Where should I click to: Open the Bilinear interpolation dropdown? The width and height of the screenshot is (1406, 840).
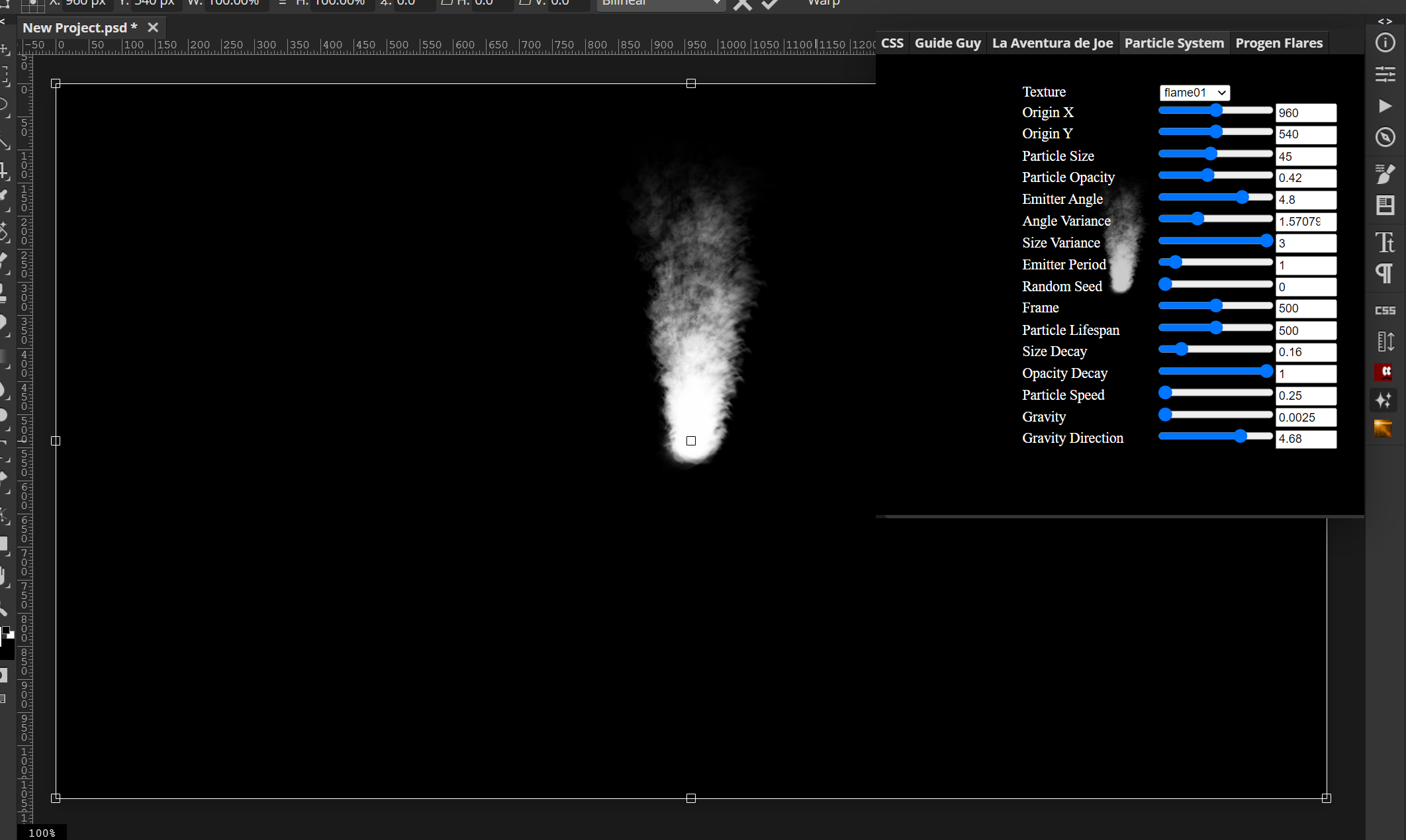click(660, 4)
